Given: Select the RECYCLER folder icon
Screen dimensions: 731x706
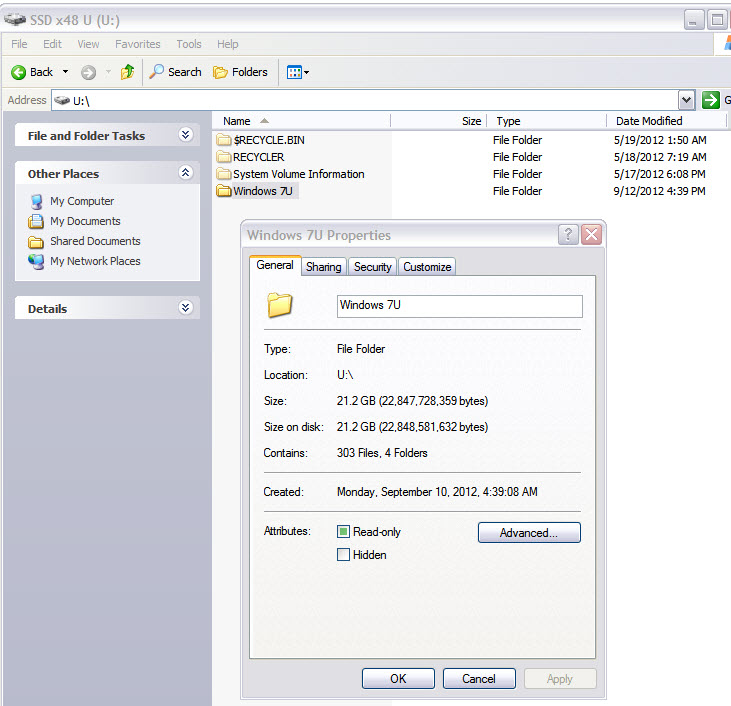Looking at the screenshot, I should coord(224,157).
